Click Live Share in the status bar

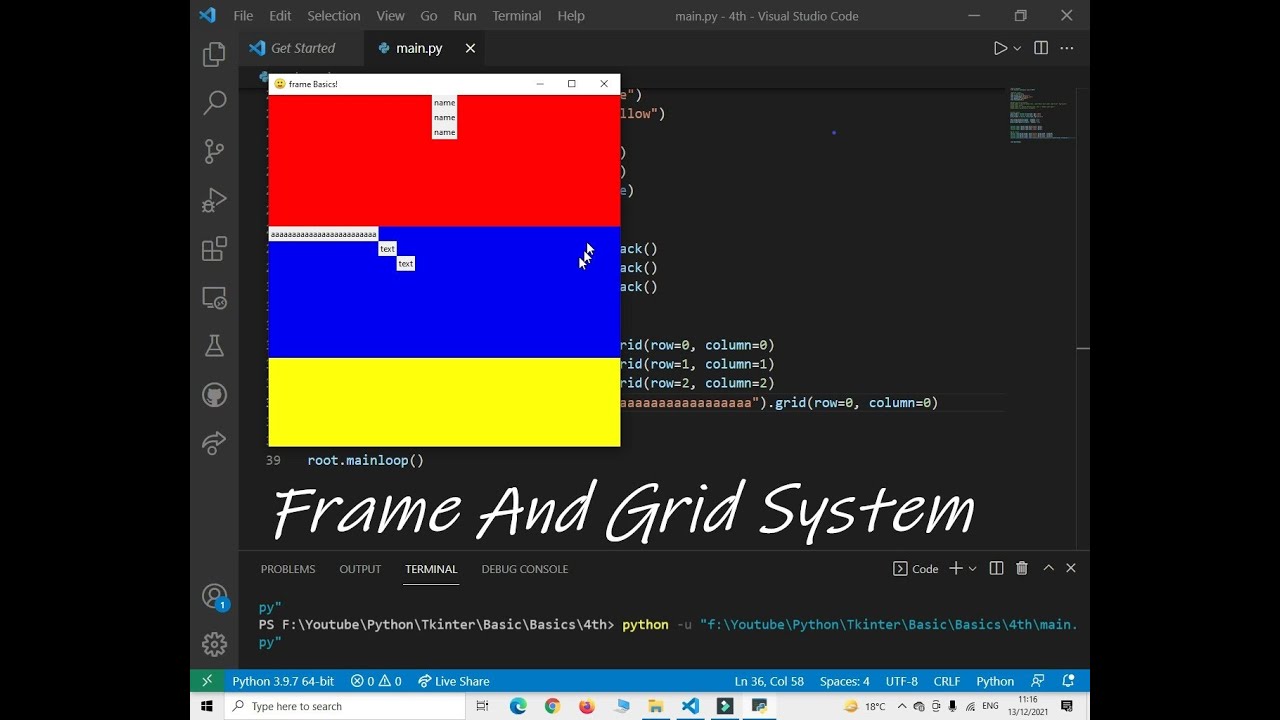453,681
